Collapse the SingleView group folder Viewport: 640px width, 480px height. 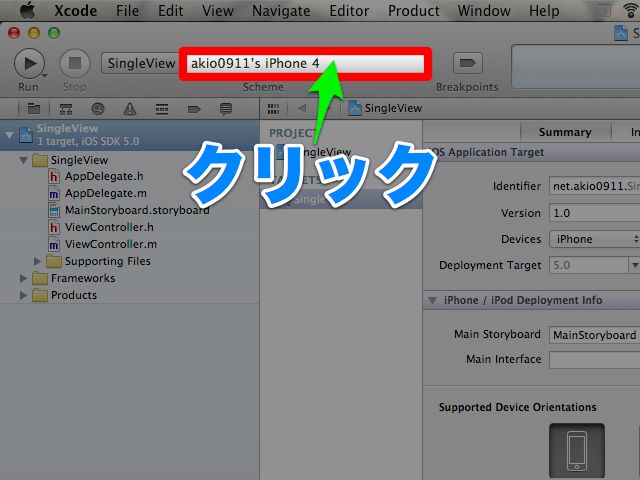click(23, 160)
